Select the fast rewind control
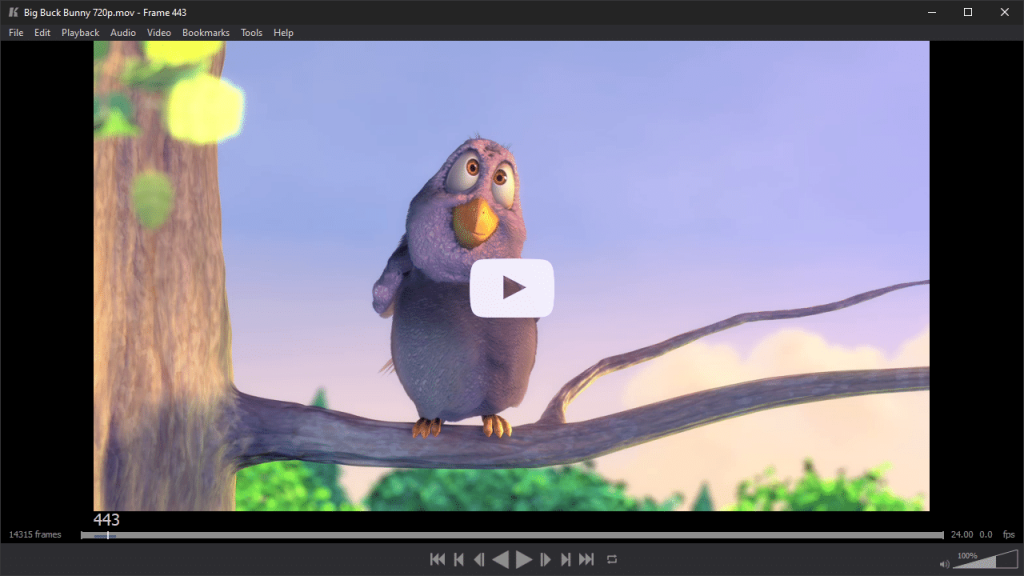The height and width of the screenshot is (576, 1024). point(502,559)
